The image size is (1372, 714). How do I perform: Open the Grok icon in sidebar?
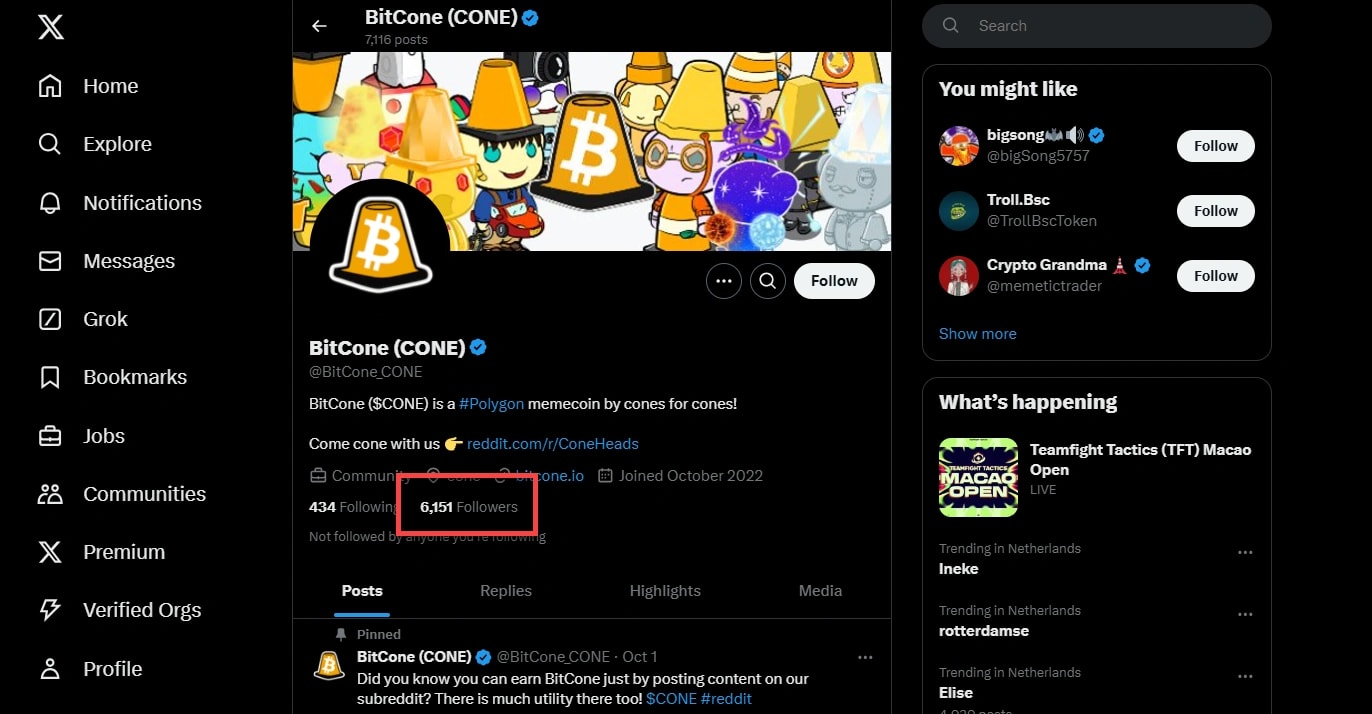click(x=50, y=319)
